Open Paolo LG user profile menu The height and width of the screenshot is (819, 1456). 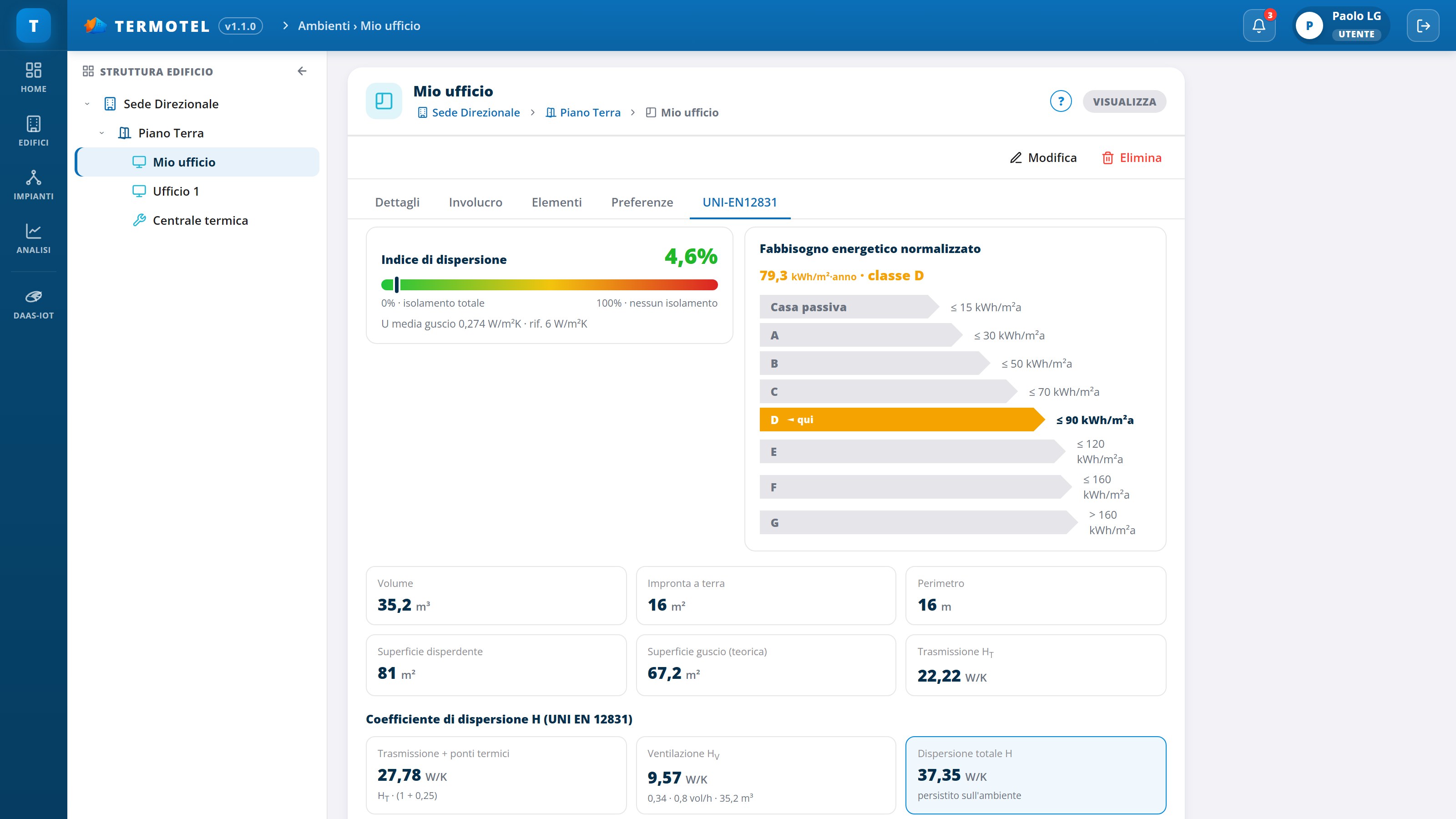(1340, 25)
